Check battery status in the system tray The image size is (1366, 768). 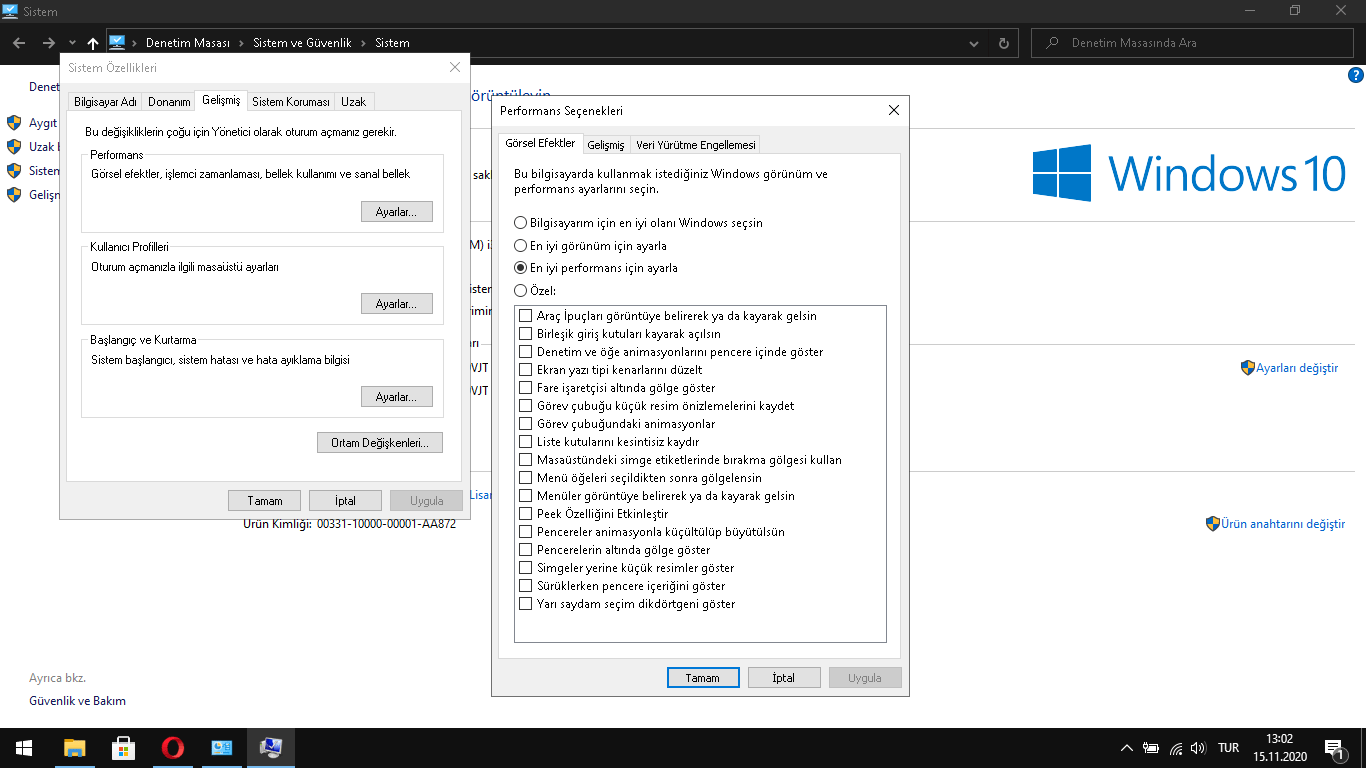1151,748
